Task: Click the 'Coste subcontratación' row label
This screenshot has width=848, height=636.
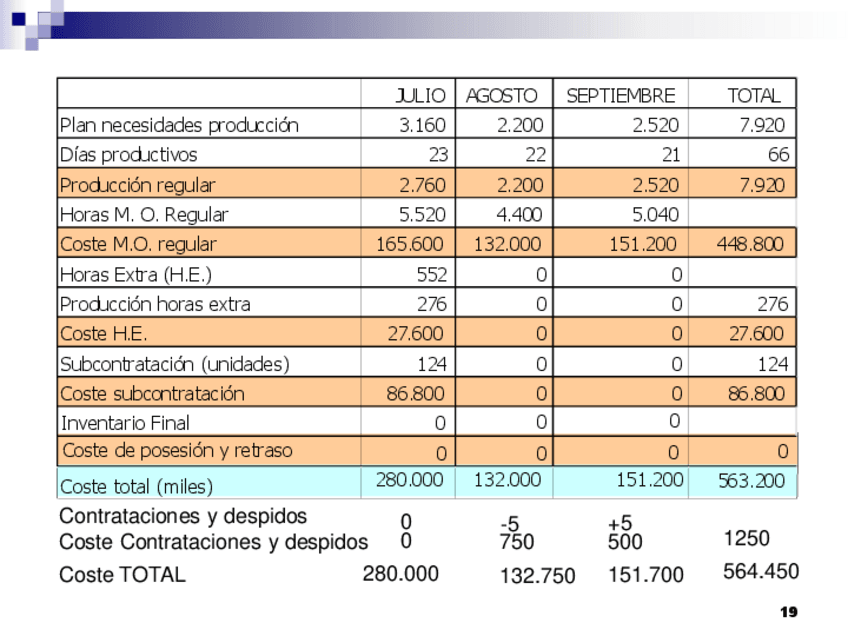Action: click(x=151, y=393)
